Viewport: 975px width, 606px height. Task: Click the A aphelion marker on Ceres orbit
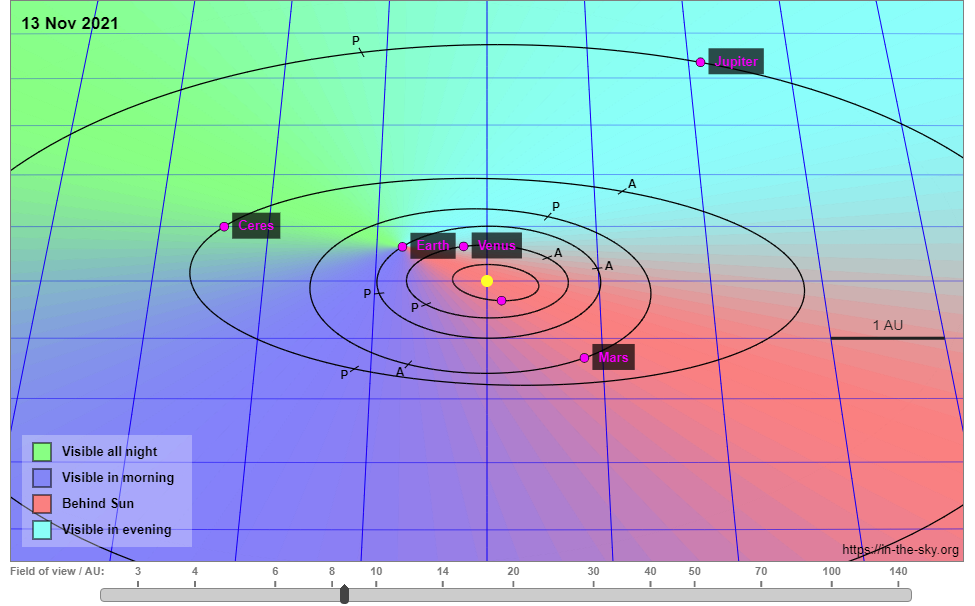coord(632,184)
